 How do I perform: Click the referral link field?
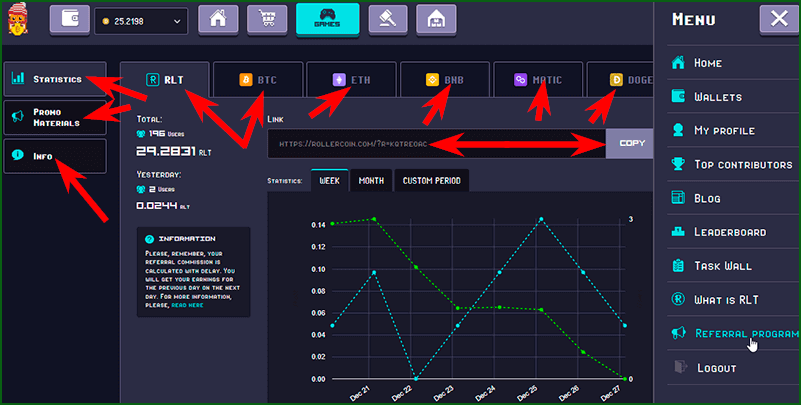(x=437, y=144)
